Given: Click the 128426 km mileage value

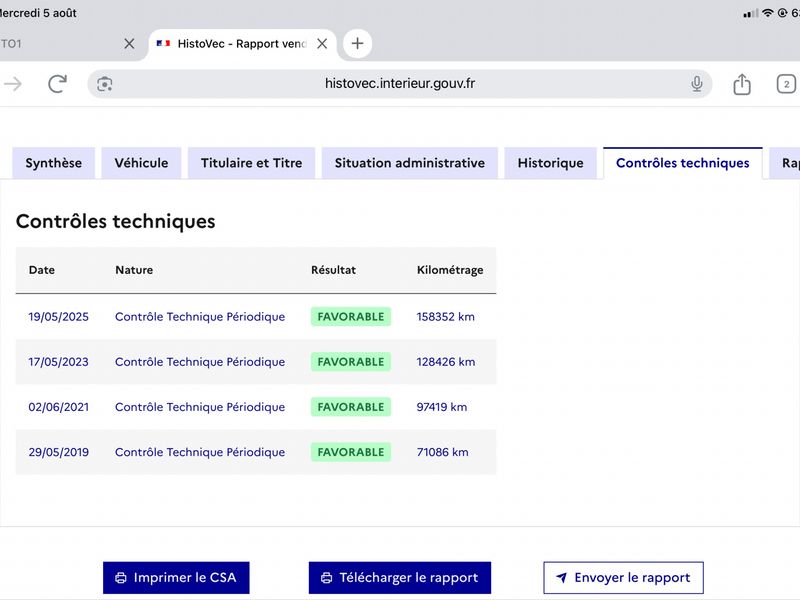Looking at the screenshot, I should [445, 362].
